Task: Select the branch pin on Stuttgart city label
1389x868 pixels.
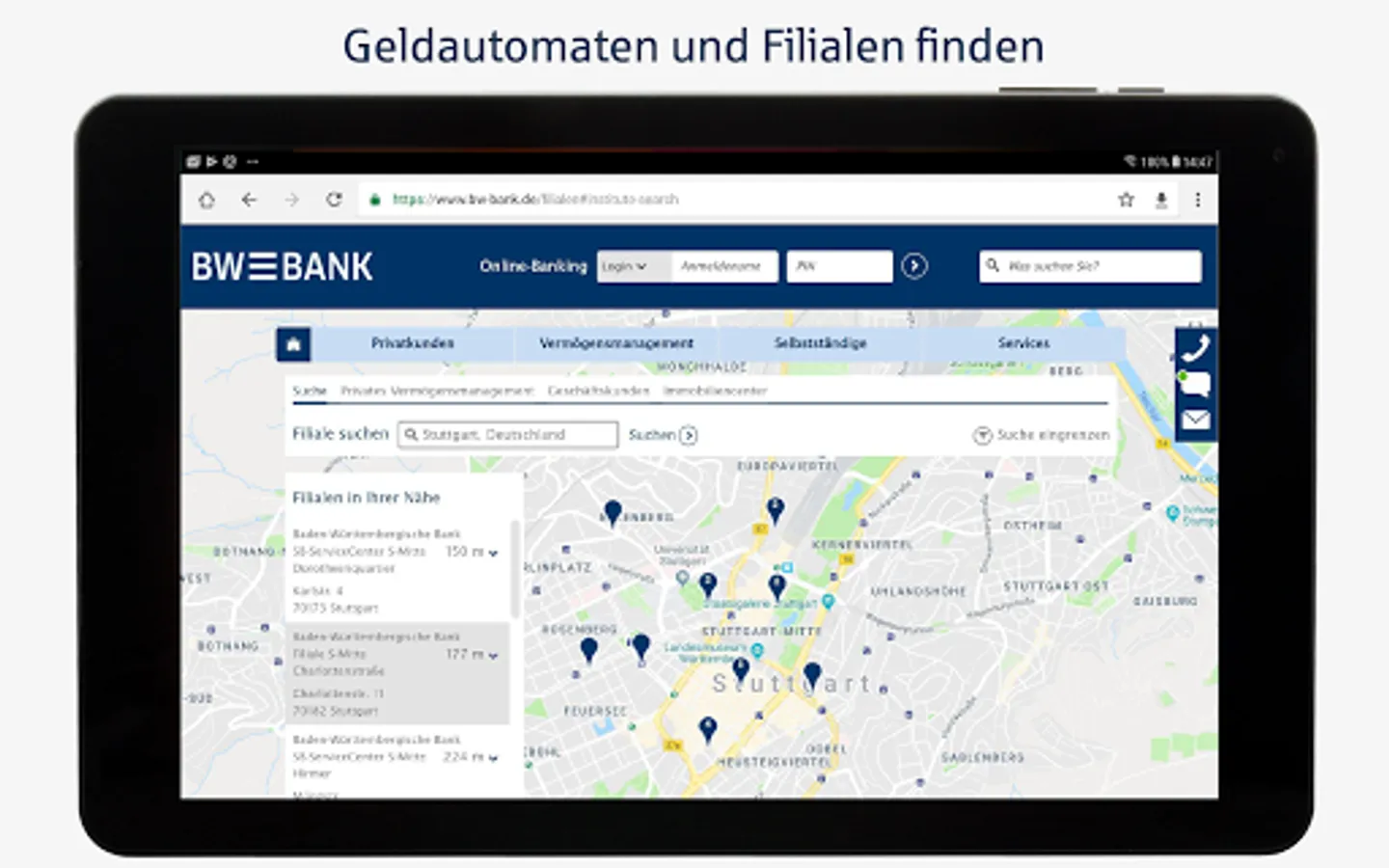Action: coord(812,676)
